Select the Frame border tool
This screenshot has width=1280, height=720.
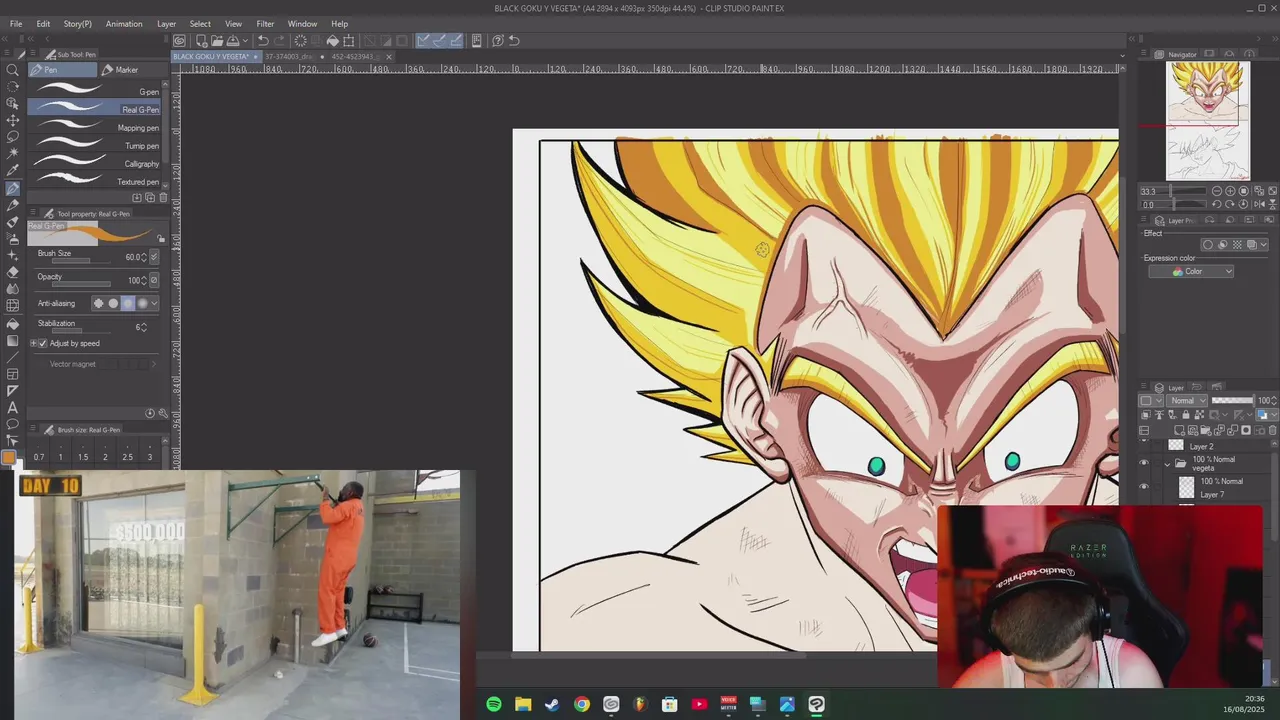12,374
